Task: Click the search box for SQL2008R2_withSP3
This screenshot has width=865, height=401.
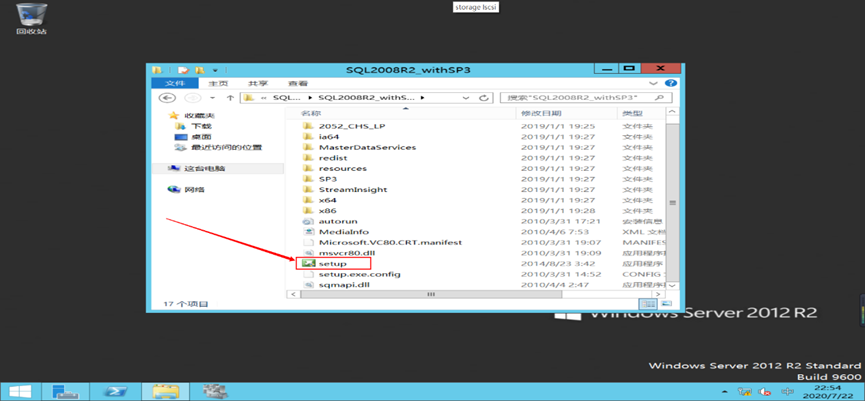Action: click(586, 98)
